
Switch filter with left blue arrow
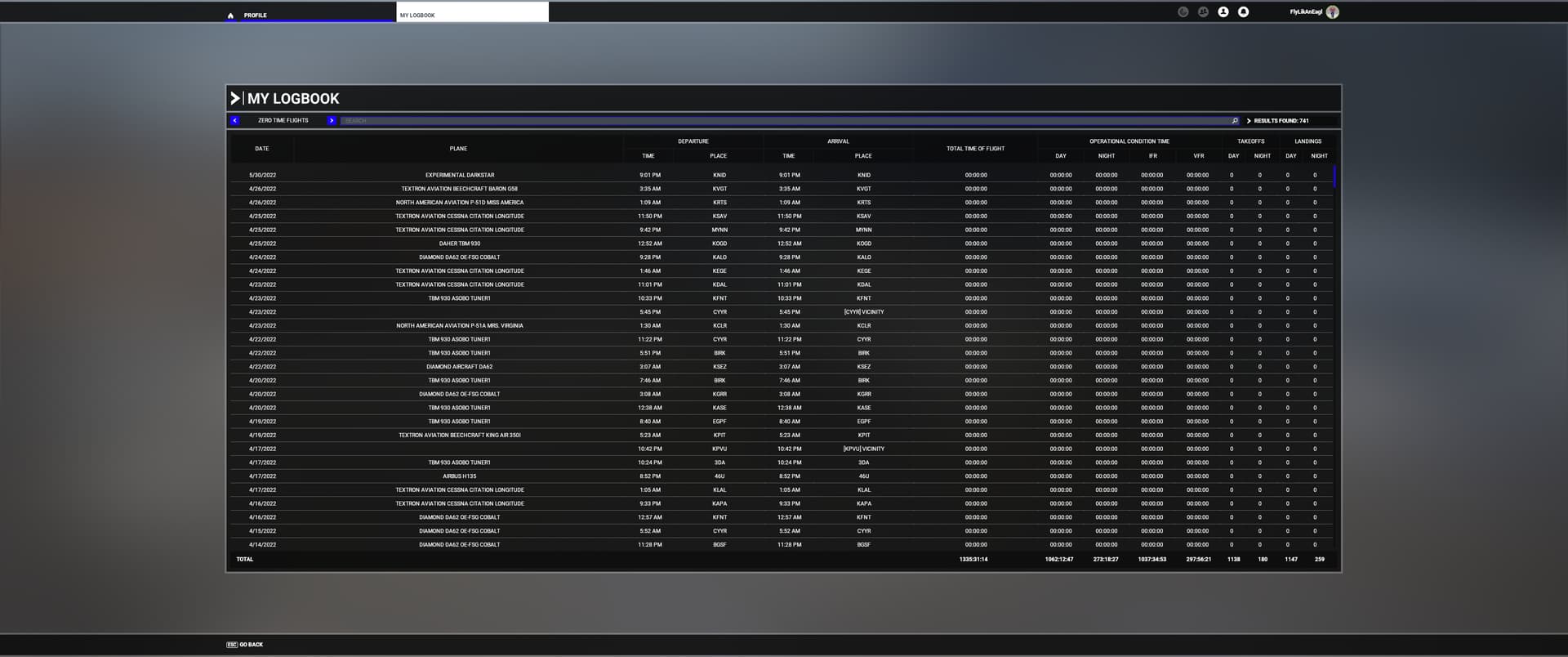[235, 121]
